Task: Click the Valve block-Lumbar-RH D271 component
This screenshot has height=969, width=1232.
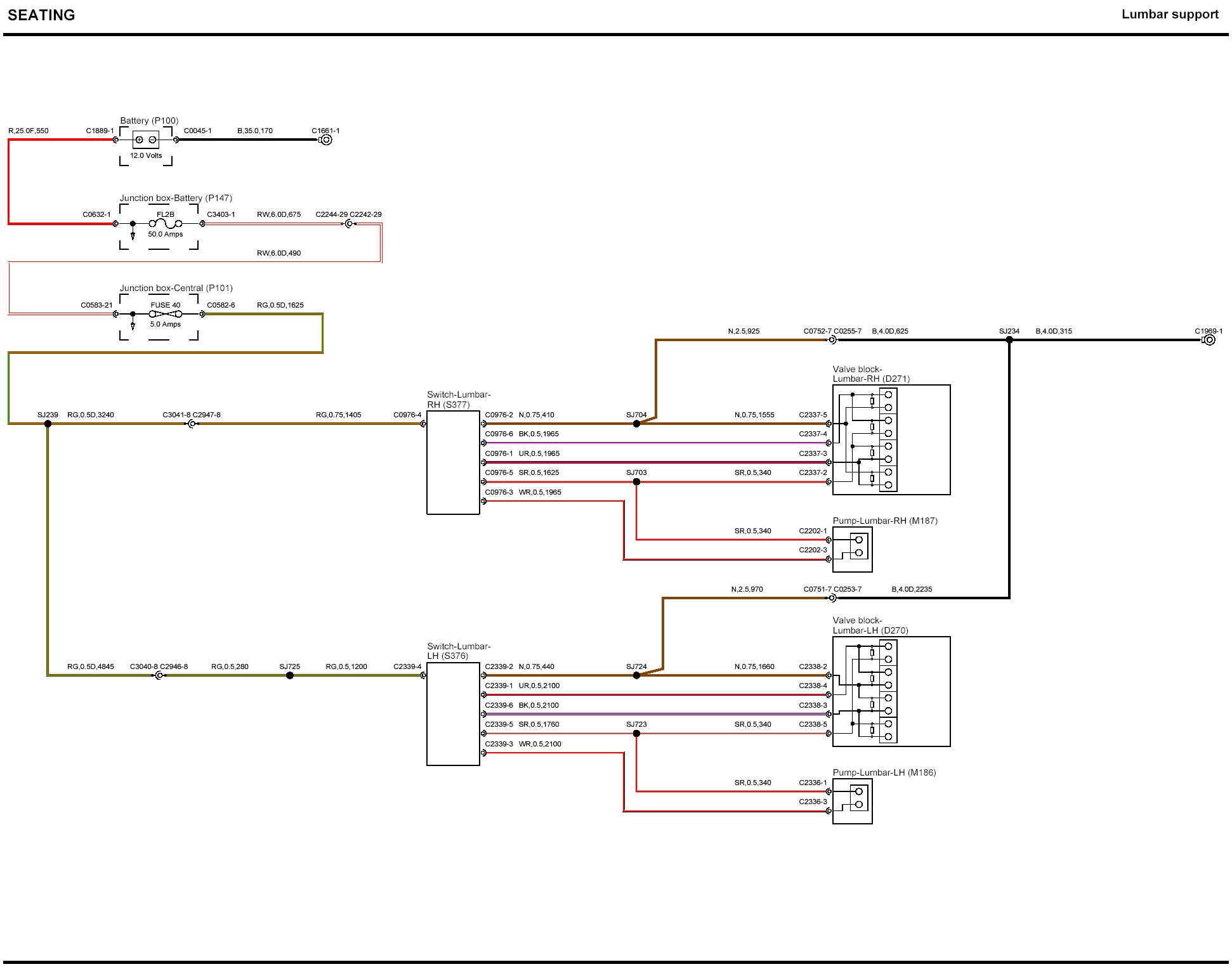Action: [891, 439]
